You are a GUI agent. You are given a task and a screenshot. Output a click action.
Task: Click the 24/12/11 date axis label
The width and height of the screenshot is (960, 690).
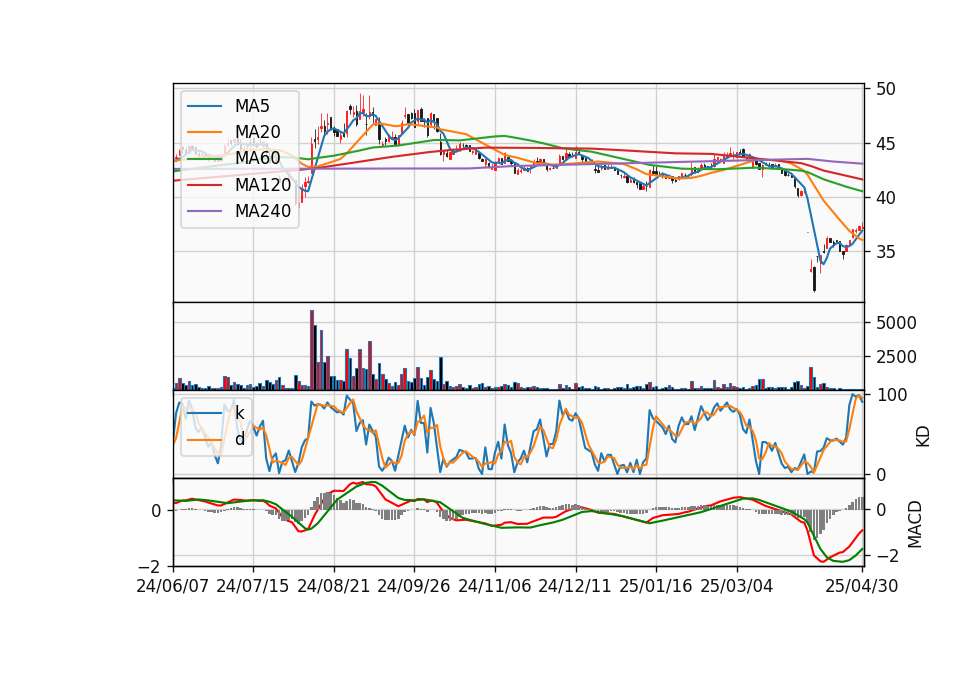click(x=575, y=586)
